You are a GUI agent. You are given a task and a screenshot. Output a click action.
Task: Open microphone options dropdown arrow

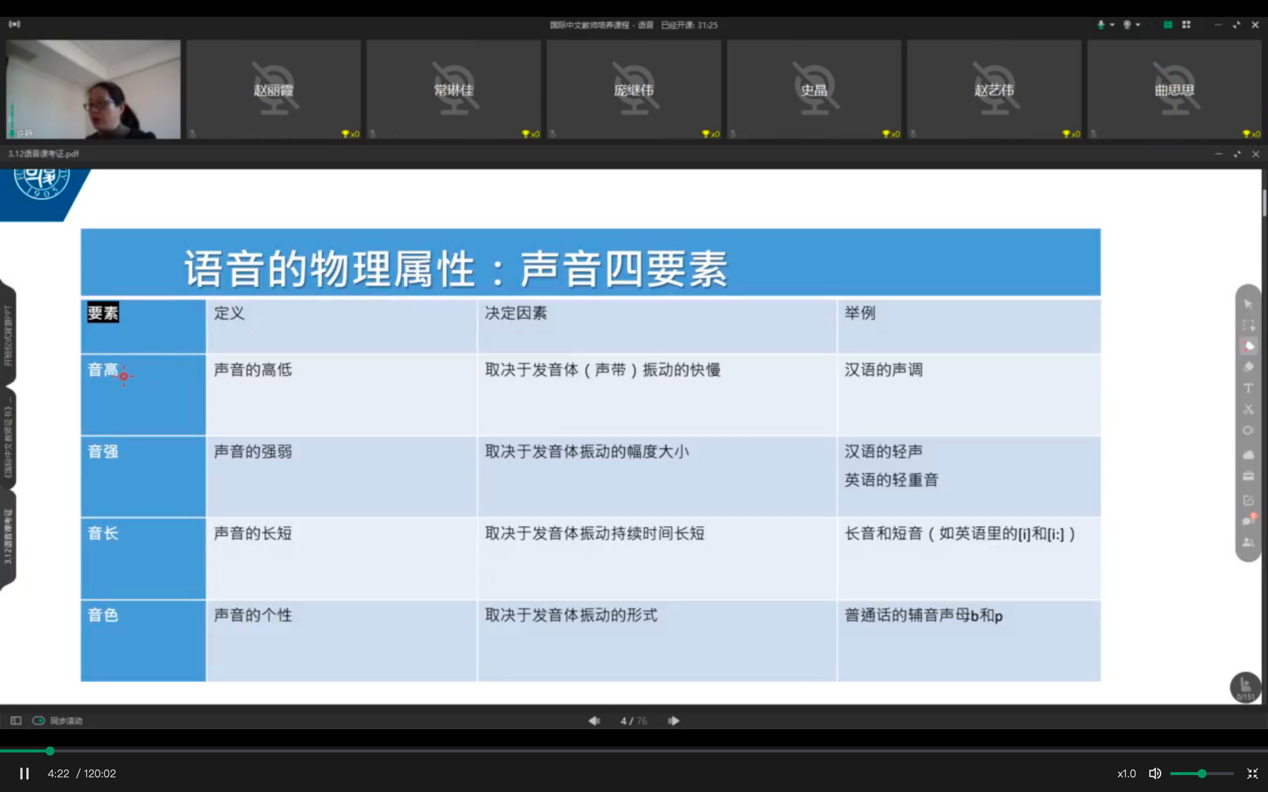tap(1112, 25)
